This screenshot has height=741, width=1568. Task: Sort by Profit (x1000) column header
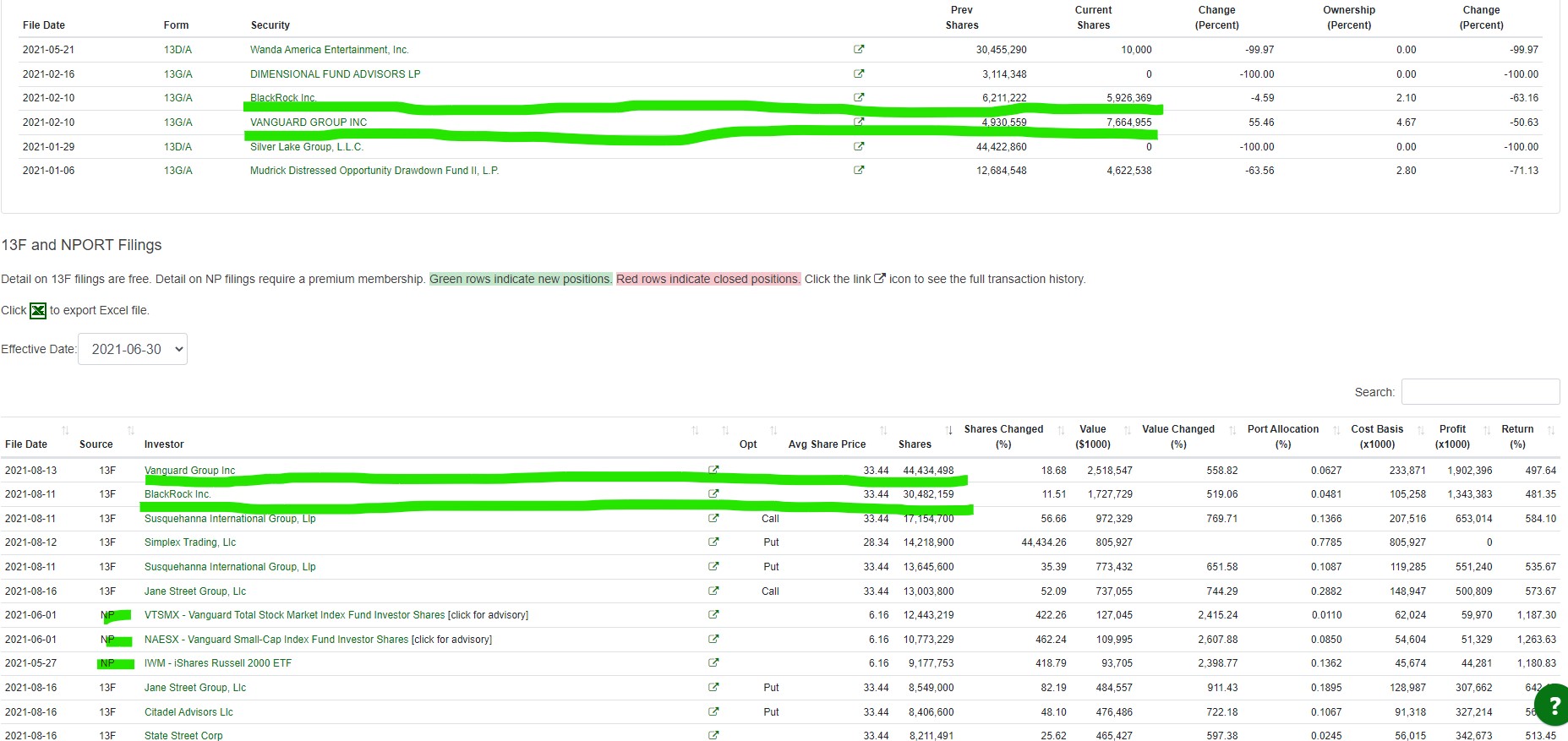tap(1452, 437)
